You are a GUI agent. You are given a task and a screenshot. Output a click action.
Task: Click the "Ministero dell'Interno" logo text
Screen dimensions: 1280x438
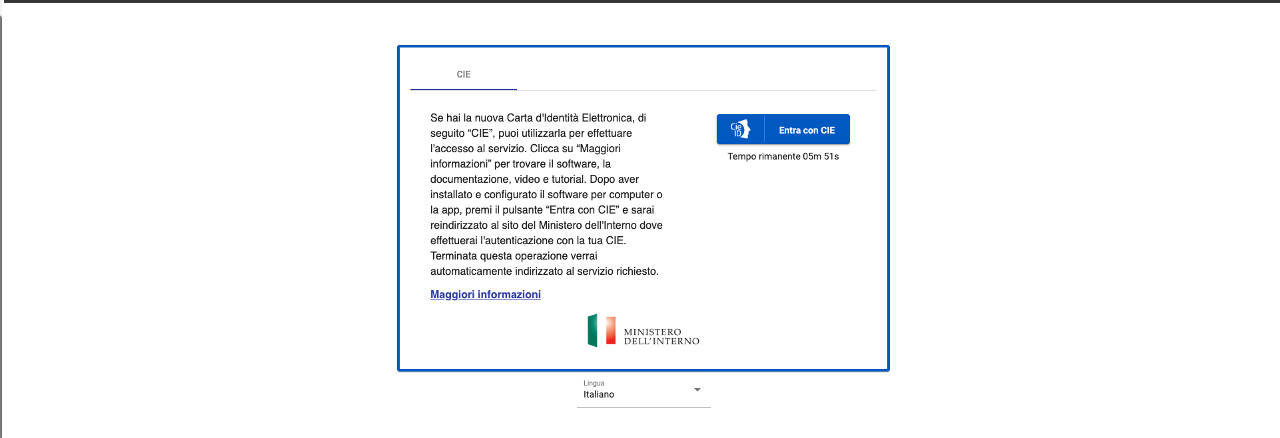[661, 335]
